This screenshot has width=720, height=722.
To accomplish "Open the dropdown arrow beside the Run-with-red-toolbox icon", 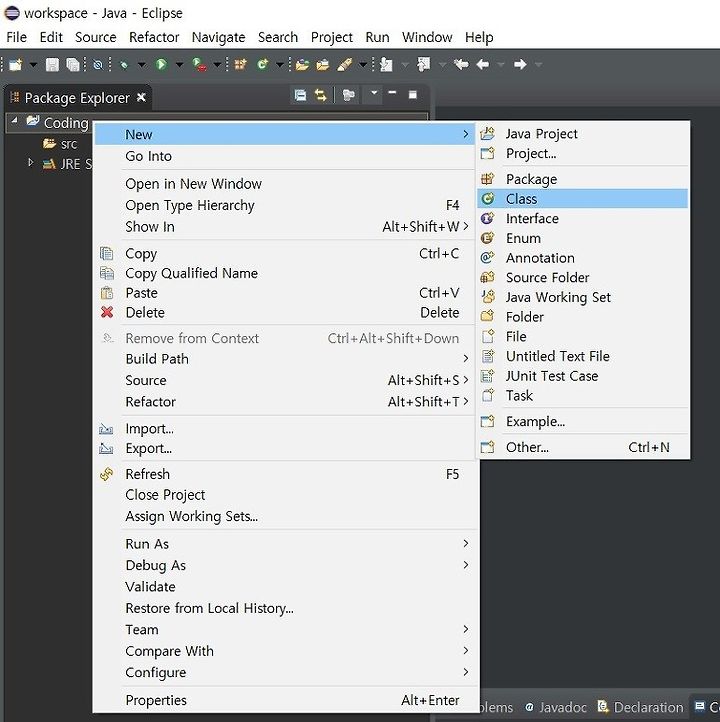I will (x=217, y=64).
